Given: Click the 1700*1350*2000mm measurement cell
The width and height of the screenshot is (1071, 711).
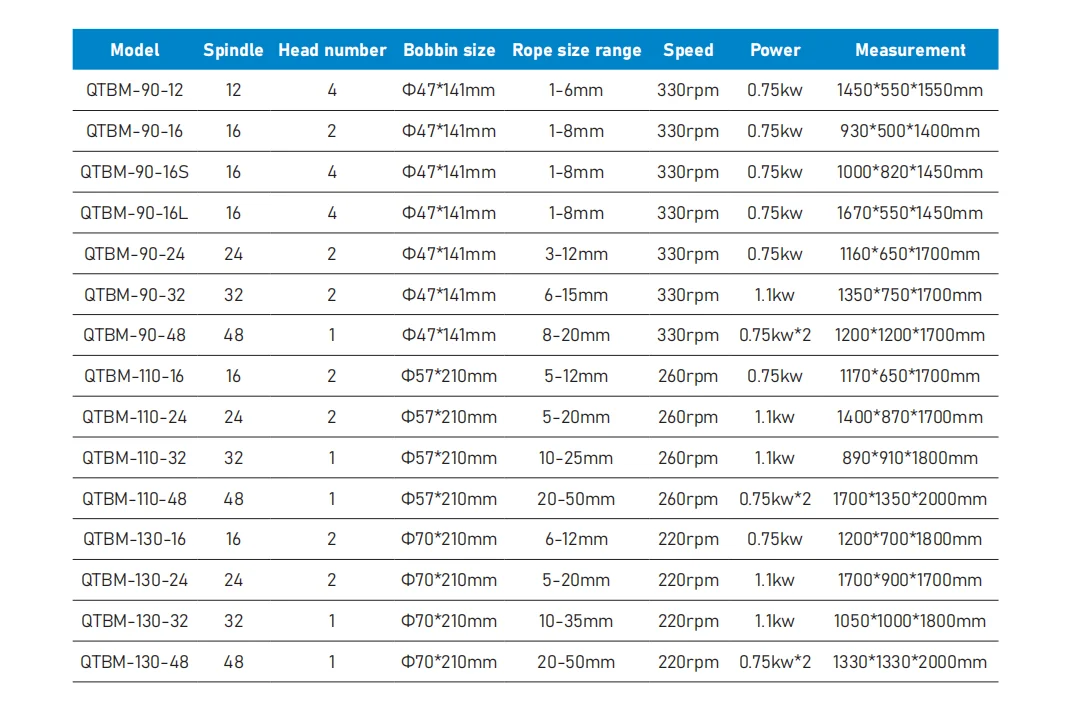Looking at the screenshot, I should click(910, 499).
